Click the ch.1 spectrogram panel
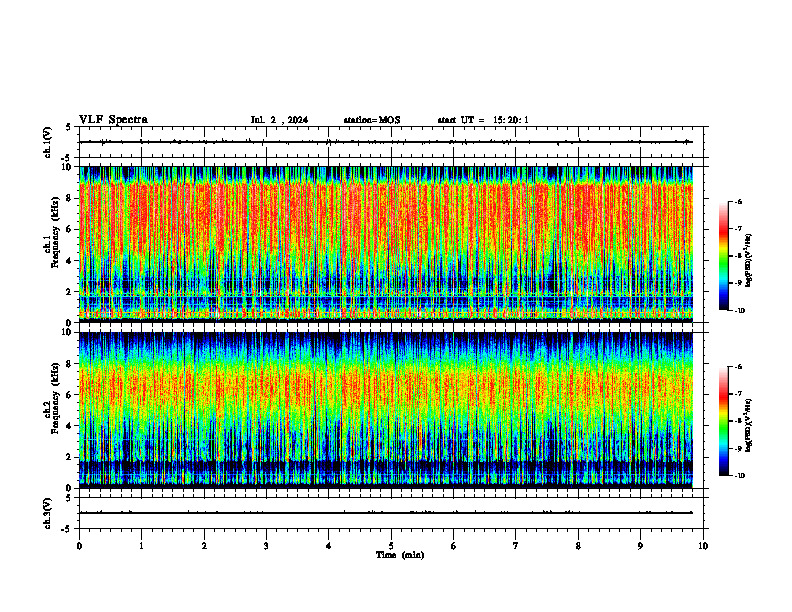 pos(386,244)
